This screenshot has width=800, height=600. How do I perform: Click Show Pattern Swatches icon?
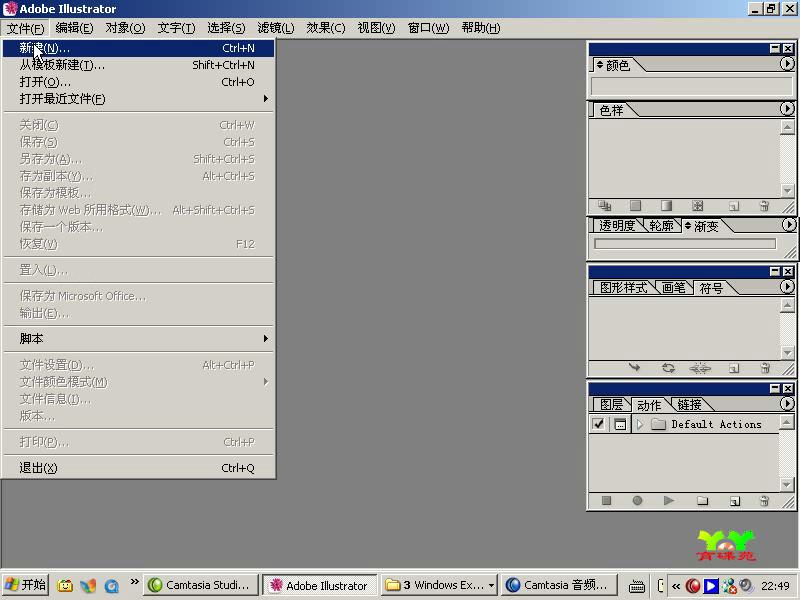click(697, 206)
